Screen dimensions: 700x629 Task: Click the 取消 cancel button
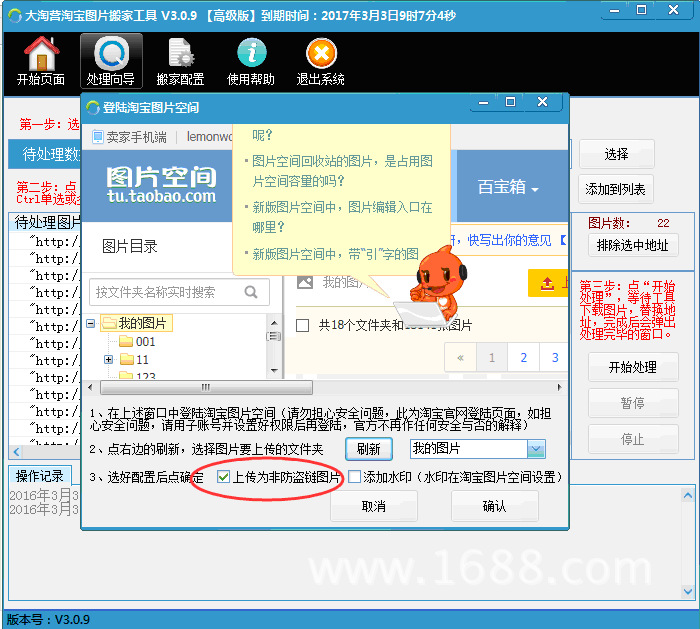tap(374, 506)
